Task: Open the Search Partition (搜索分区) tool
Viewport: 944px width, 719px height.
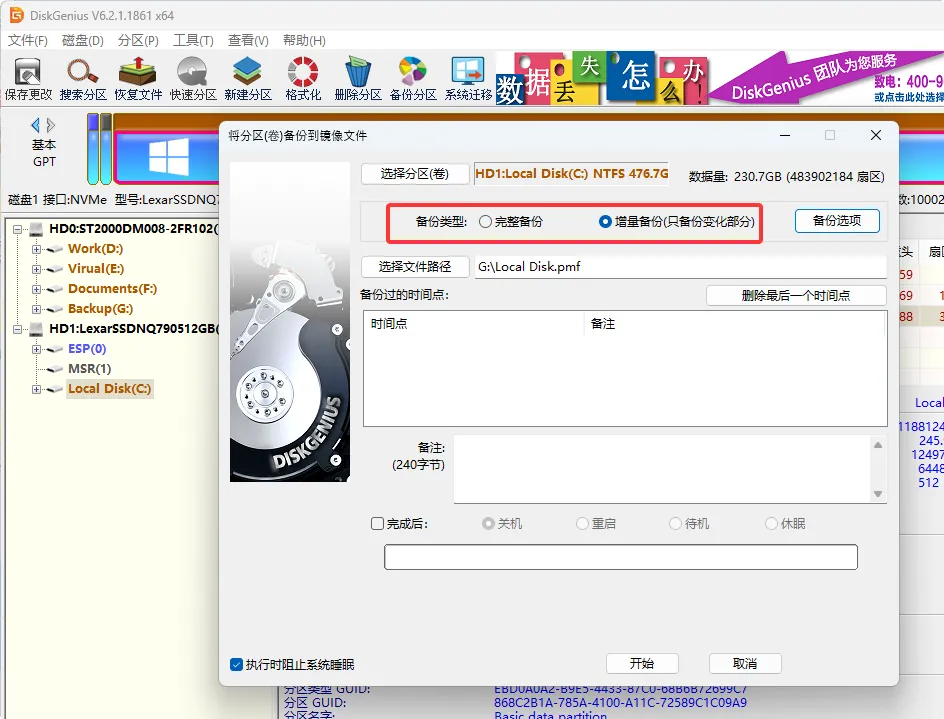Action: [83, 78]
